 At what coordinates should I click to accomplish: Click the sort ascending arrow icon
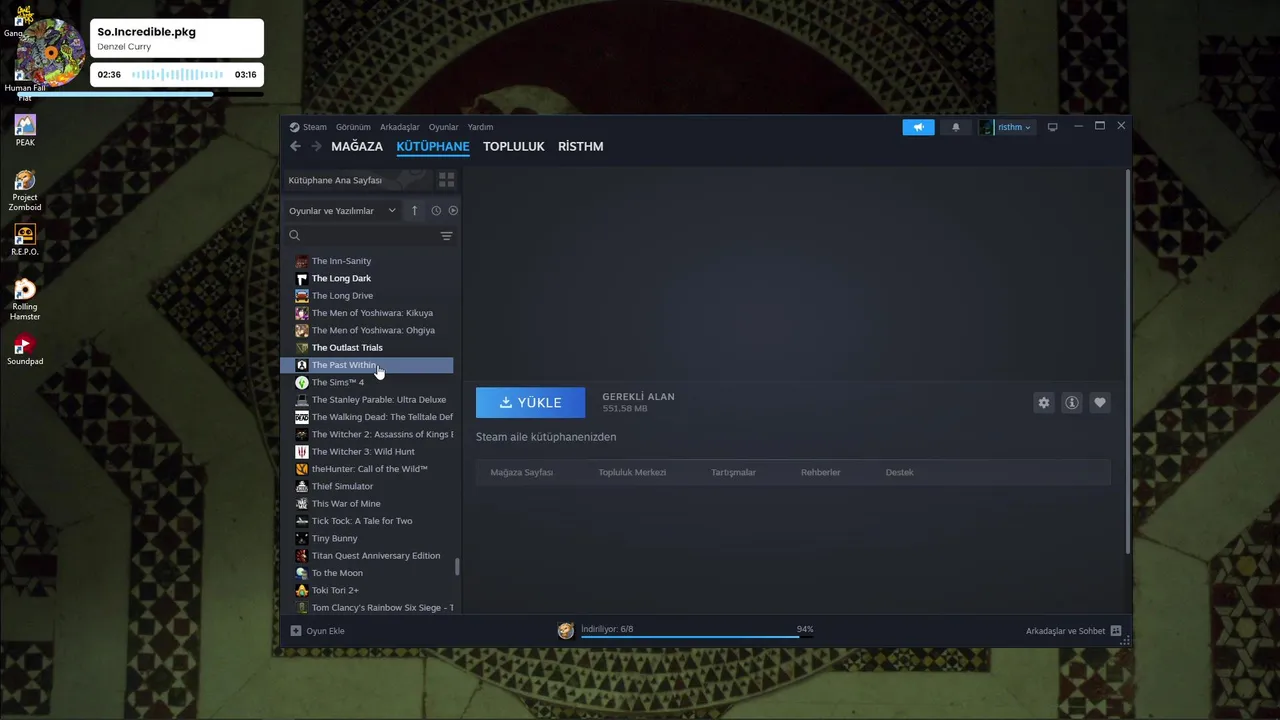414,210
